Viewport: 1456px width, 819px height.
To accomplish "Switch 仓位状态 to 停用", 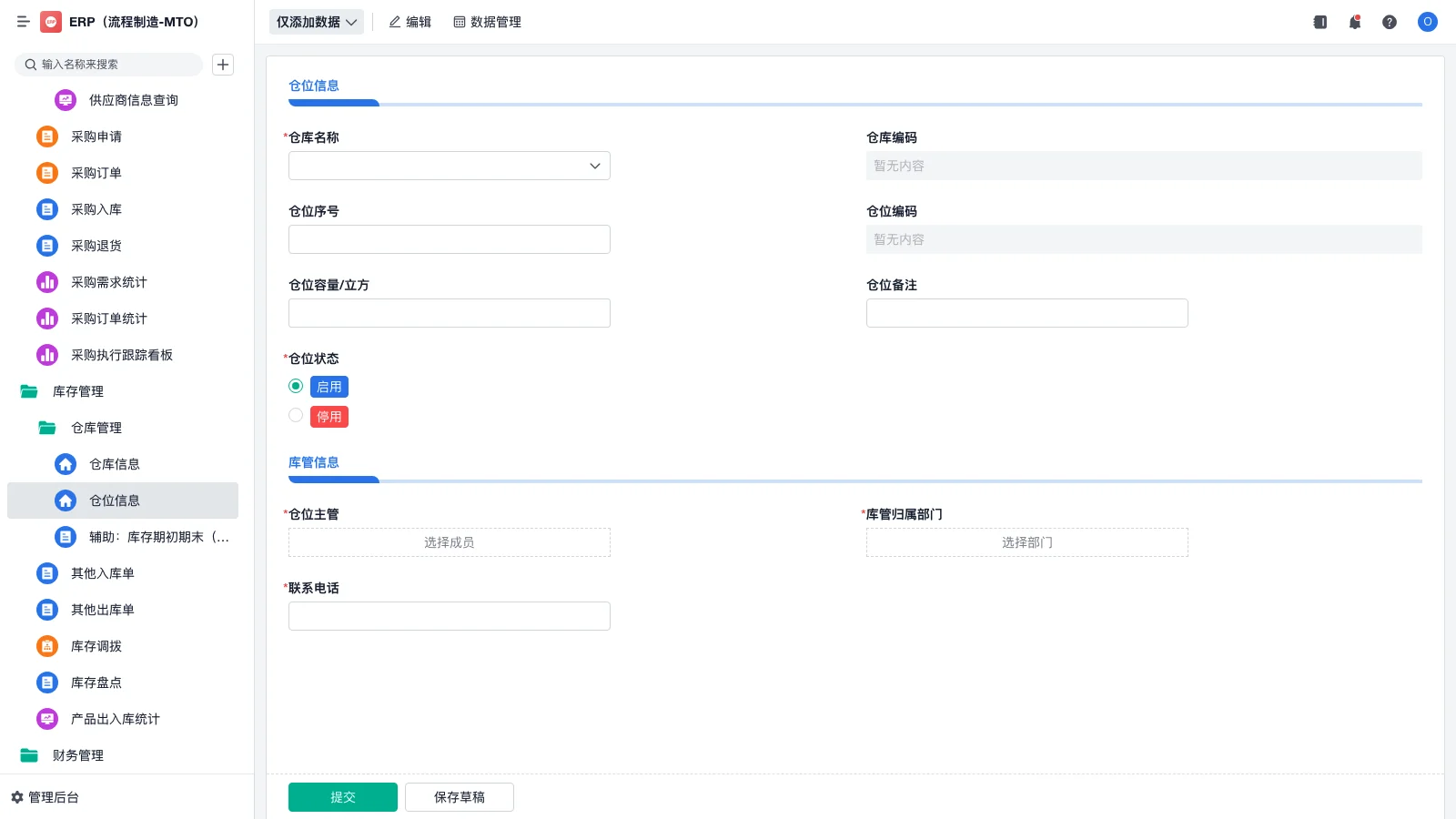I will 295,415.
